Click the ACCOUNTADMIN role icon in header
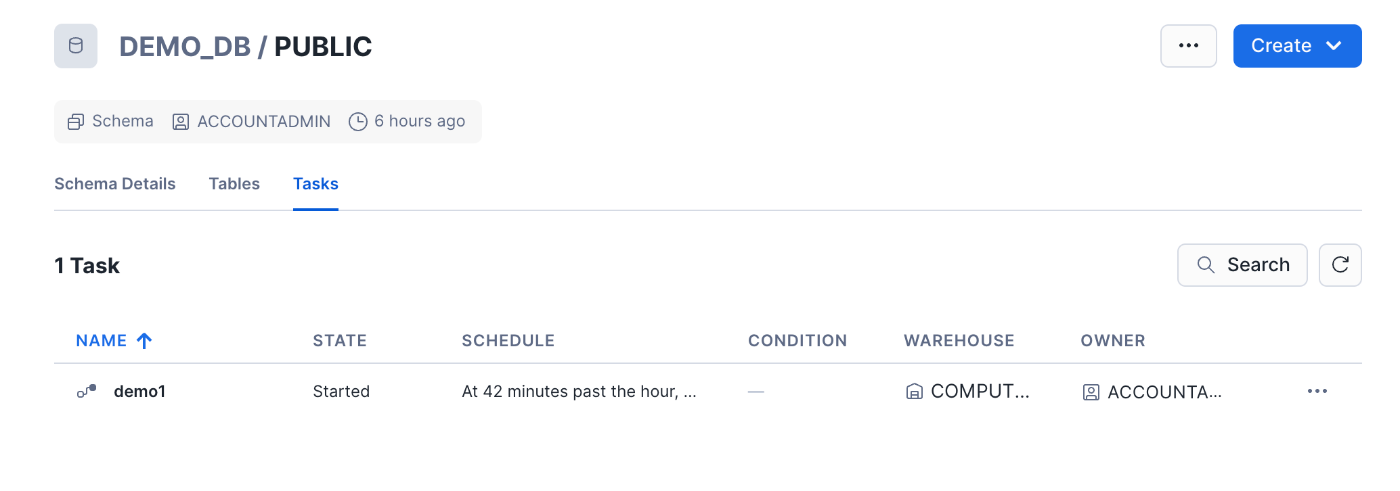The height and width of the screenshot is (491, 1400). click(180, 122)
